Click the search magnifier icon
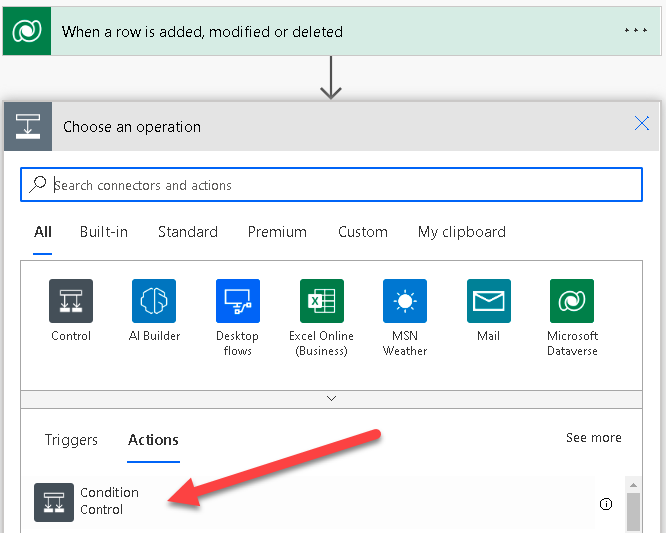Viewport: 666px width, 533px height. pyautogui.click(x=38, y=184)
